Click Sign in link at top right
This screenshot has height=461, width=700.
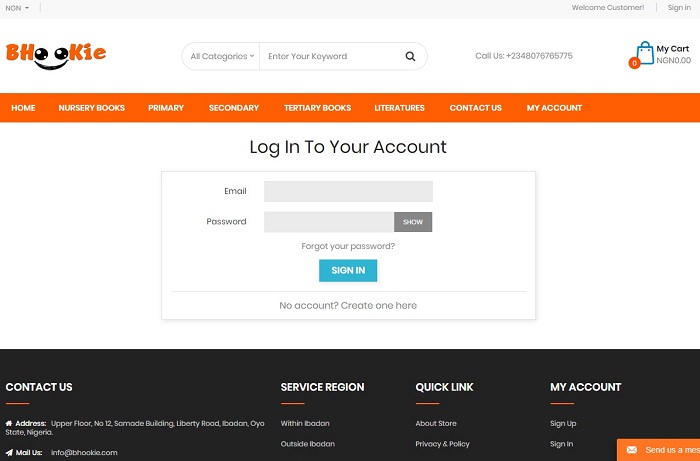point(679,7)
